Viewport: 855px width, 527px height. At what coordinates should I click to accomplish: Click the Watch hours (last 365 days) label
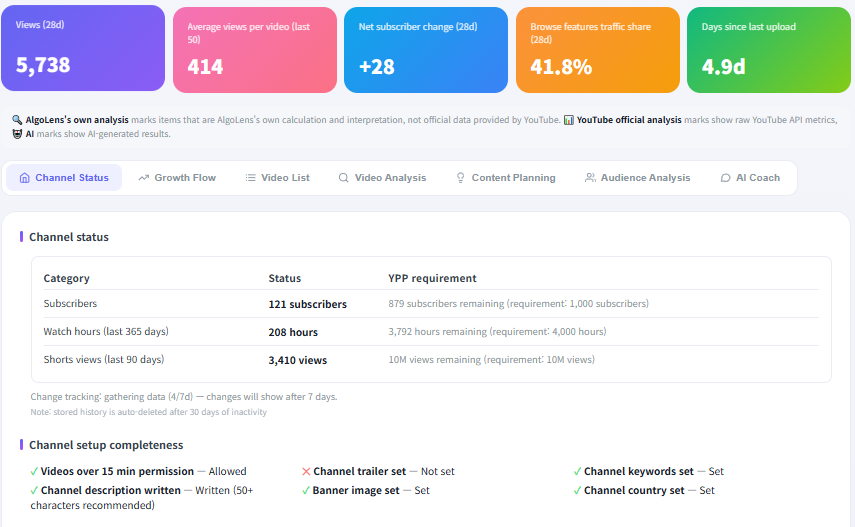click(106, 332)
